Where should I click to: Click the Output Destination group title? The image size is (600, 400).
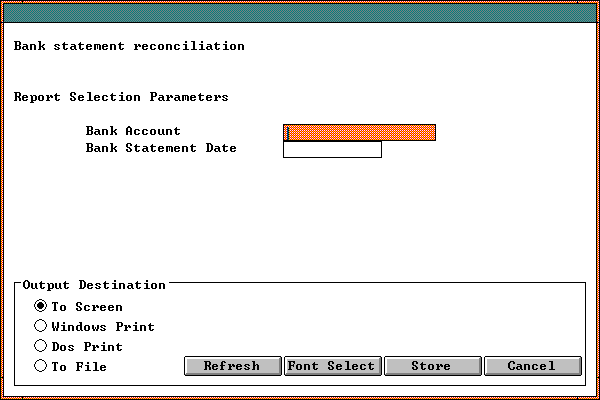click(94, 285)
